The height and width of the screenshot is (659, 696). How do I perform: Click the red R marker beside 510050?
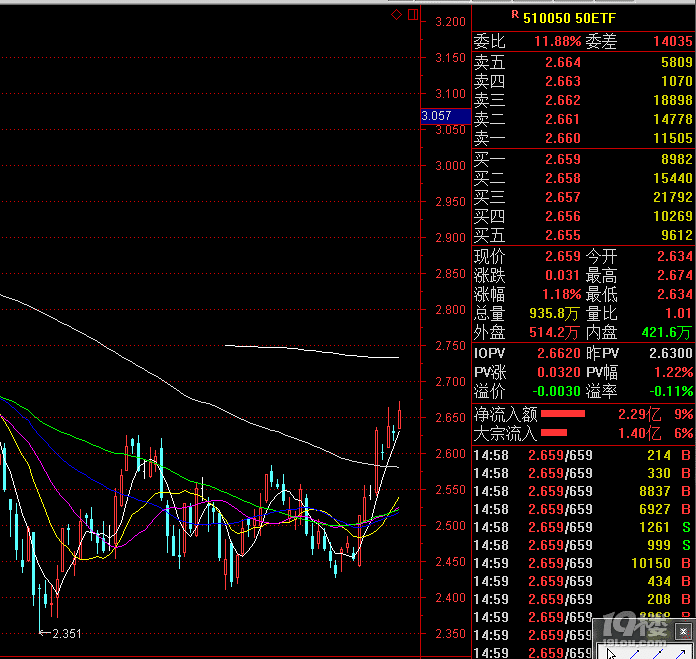click(x=515, y=14)
